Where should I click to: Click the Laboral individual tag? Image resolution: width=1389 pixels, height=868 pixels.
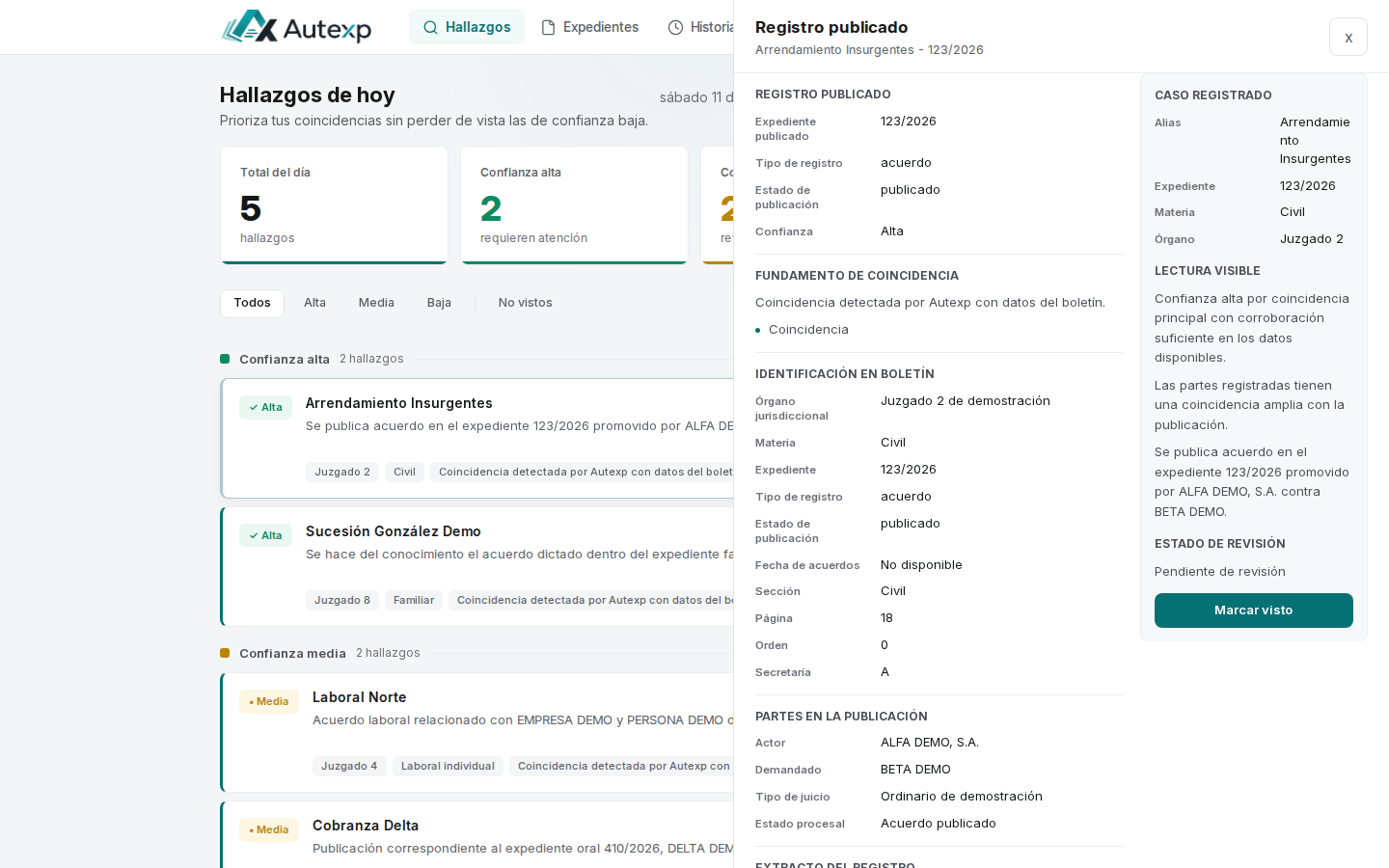(448, 766)
